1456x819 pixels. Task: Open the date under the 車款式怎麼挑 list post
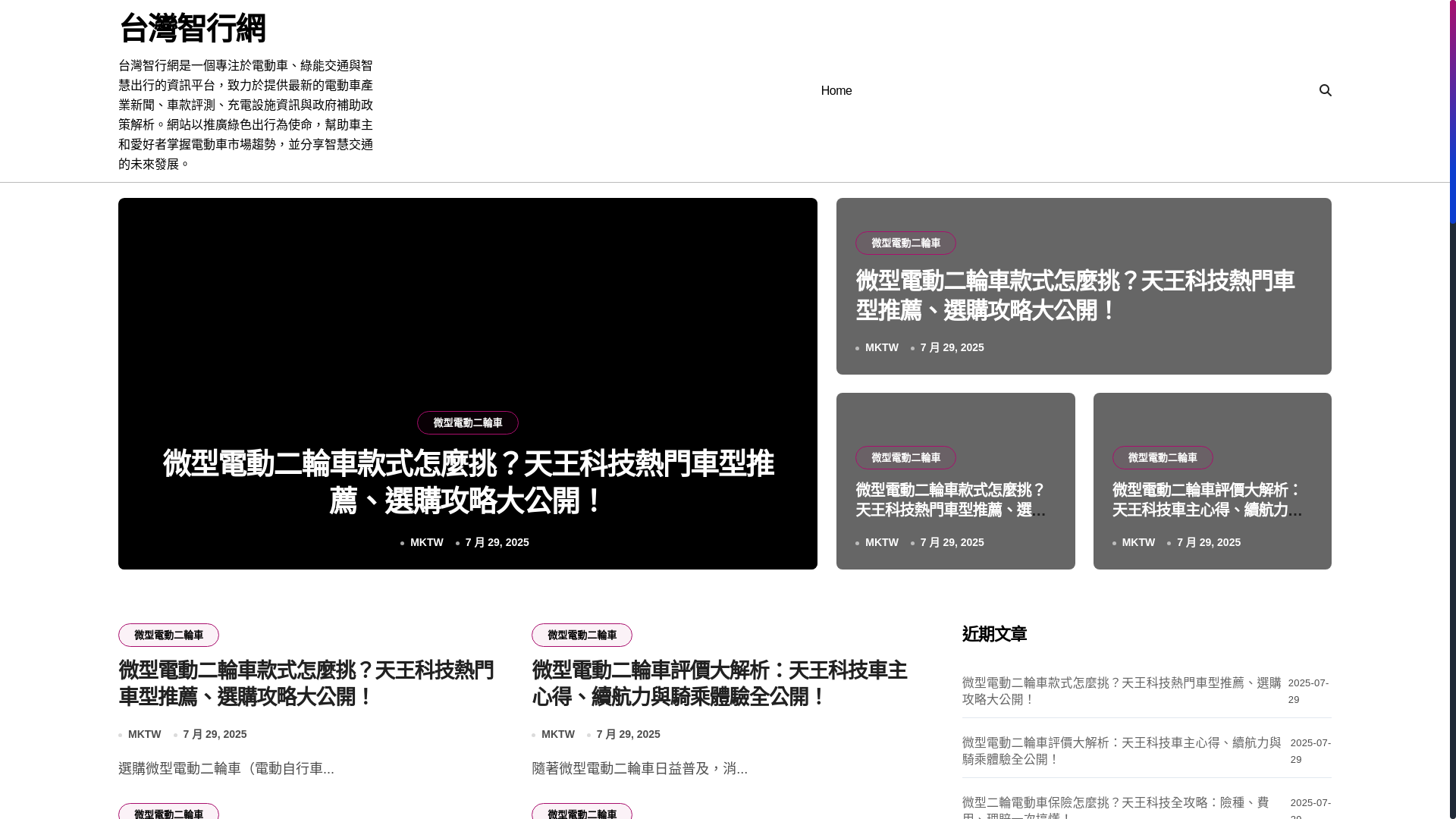pyautogui.click(x=215, y=734)
